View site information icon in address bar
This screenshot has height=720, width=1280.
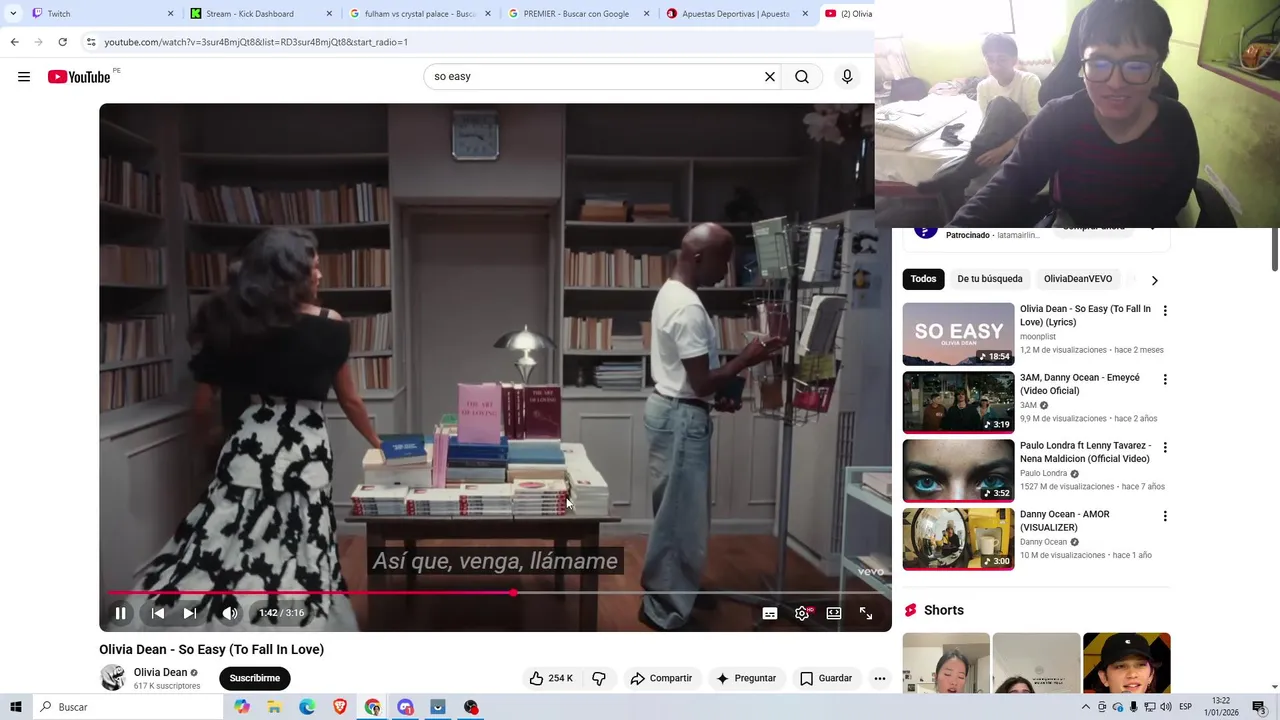tap(91, 42)
